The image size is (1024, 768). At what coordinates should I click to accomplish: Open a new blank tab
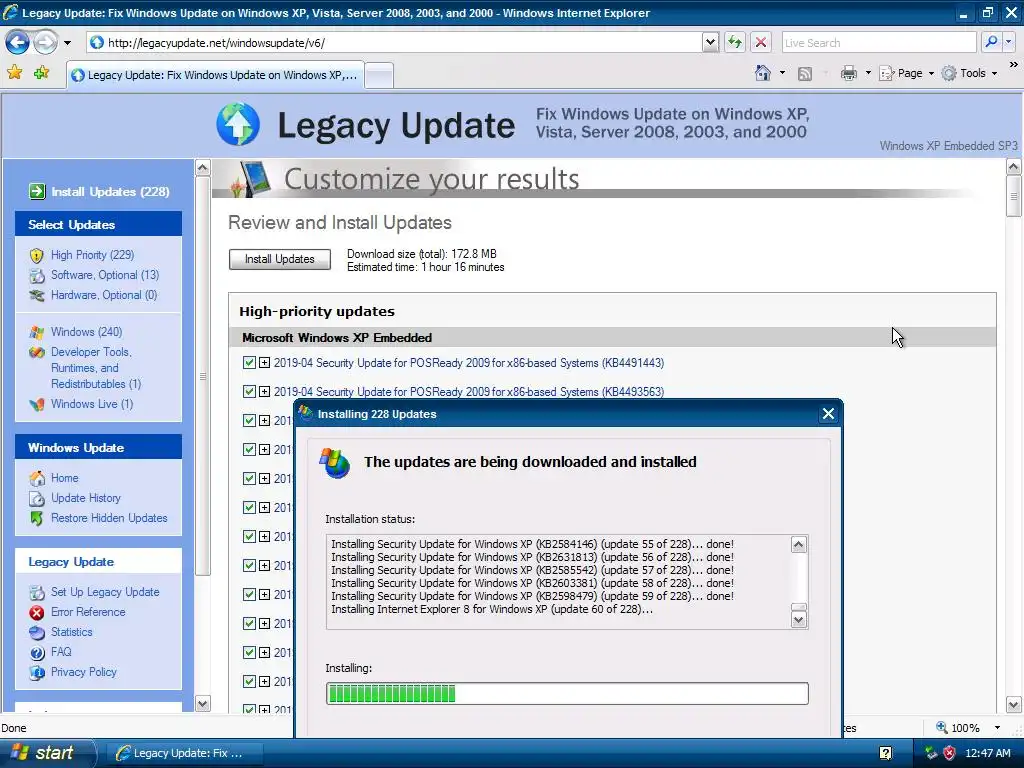379,76
